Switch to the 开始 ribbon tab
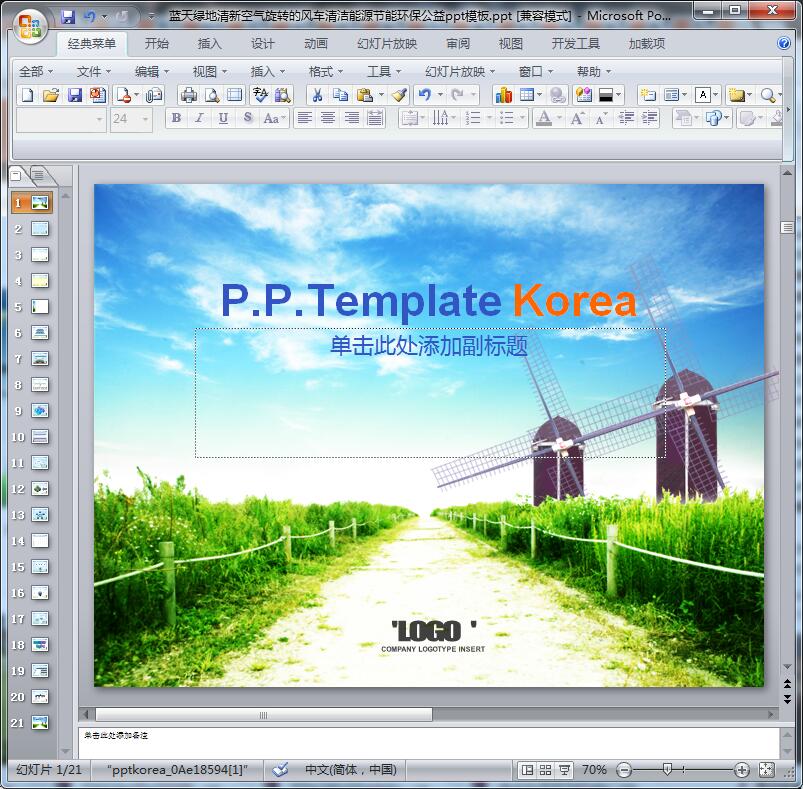 [x=156, y=44]
